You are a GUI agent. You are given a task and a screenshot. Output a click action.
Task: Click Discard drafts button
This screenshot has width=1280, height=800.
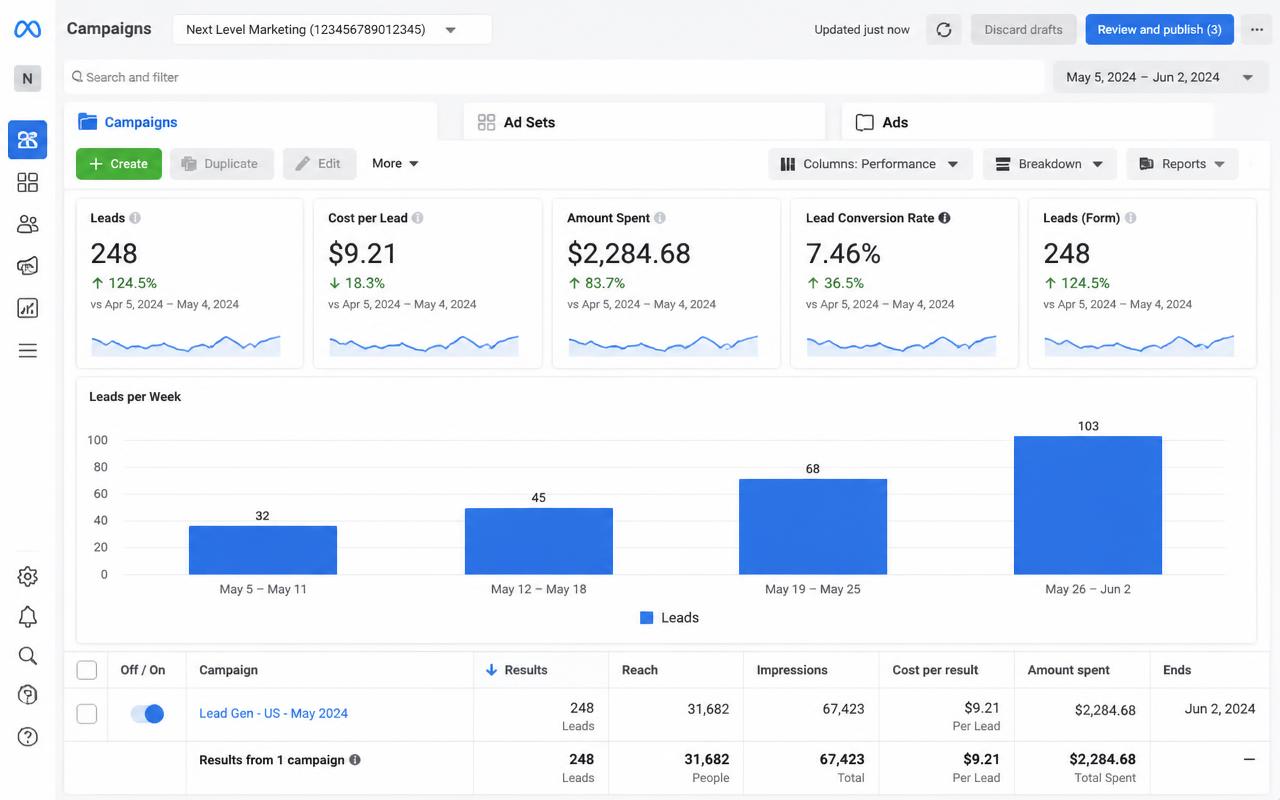1023,29
